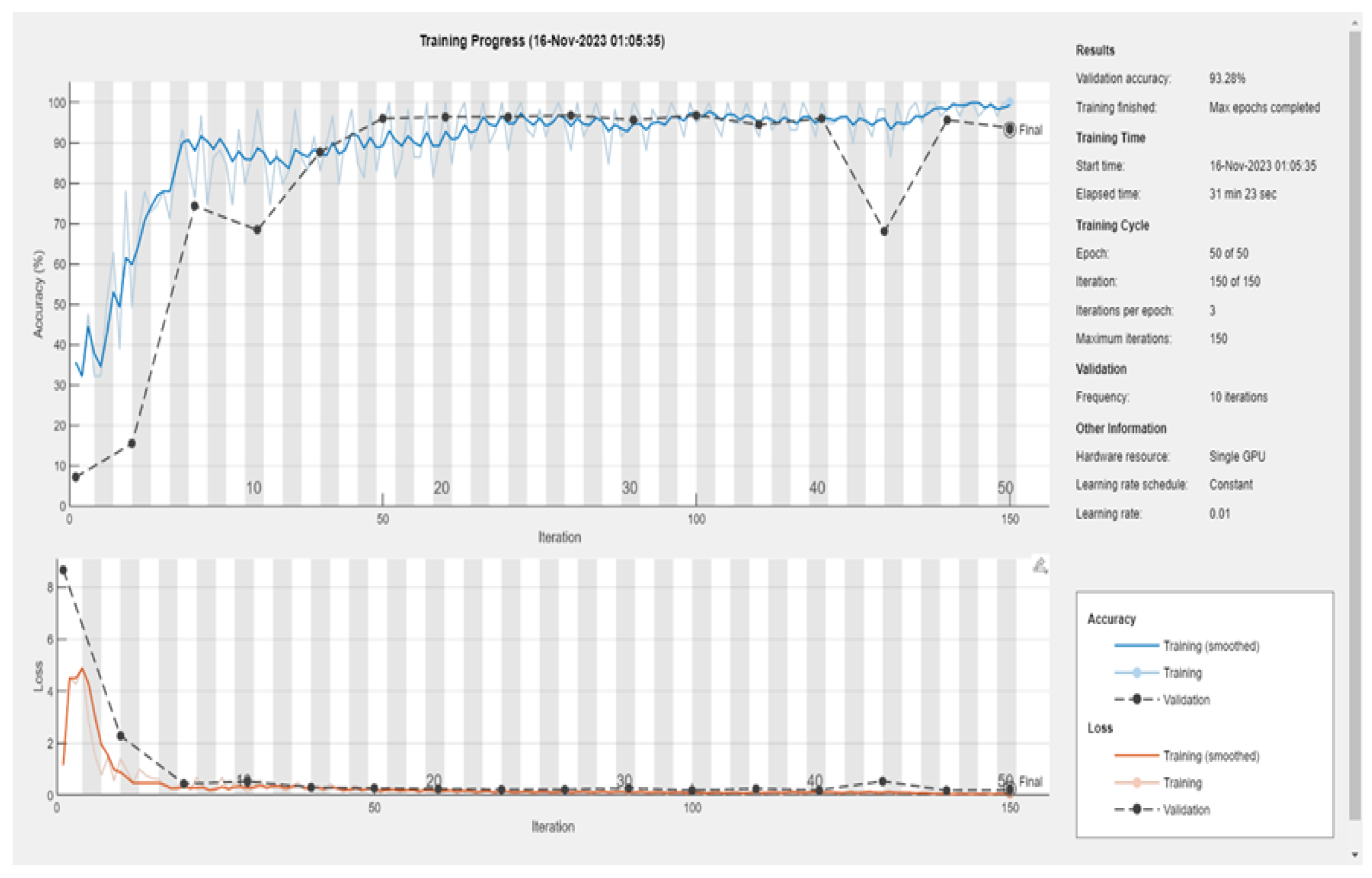Click the first validation loss point near 8

click(63, 570)
